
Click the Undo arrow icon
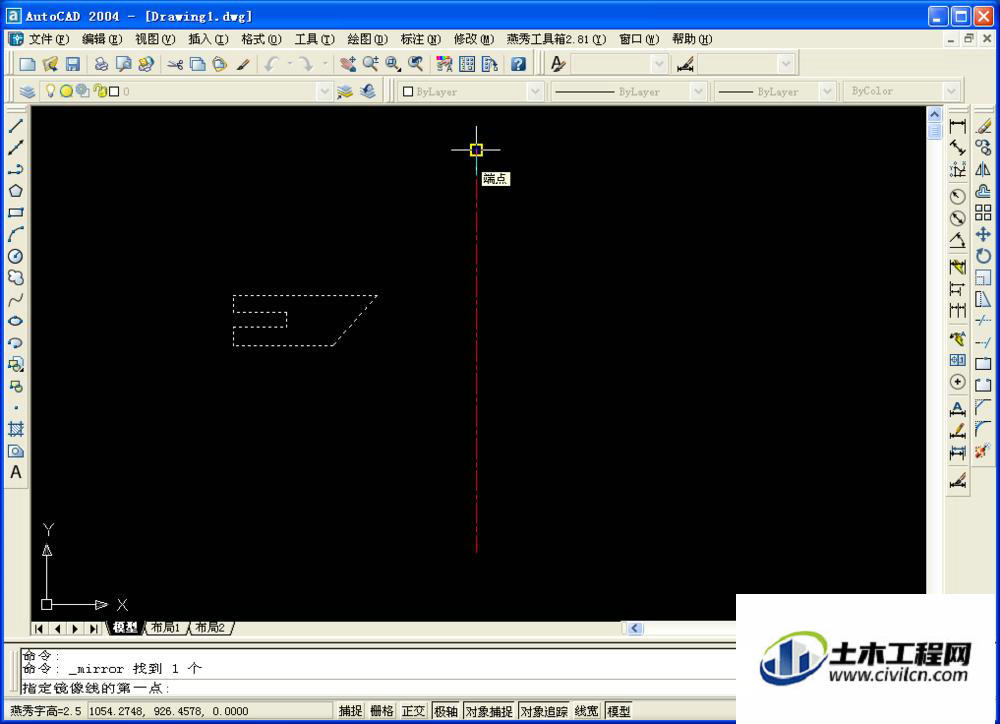click(272, 64)
